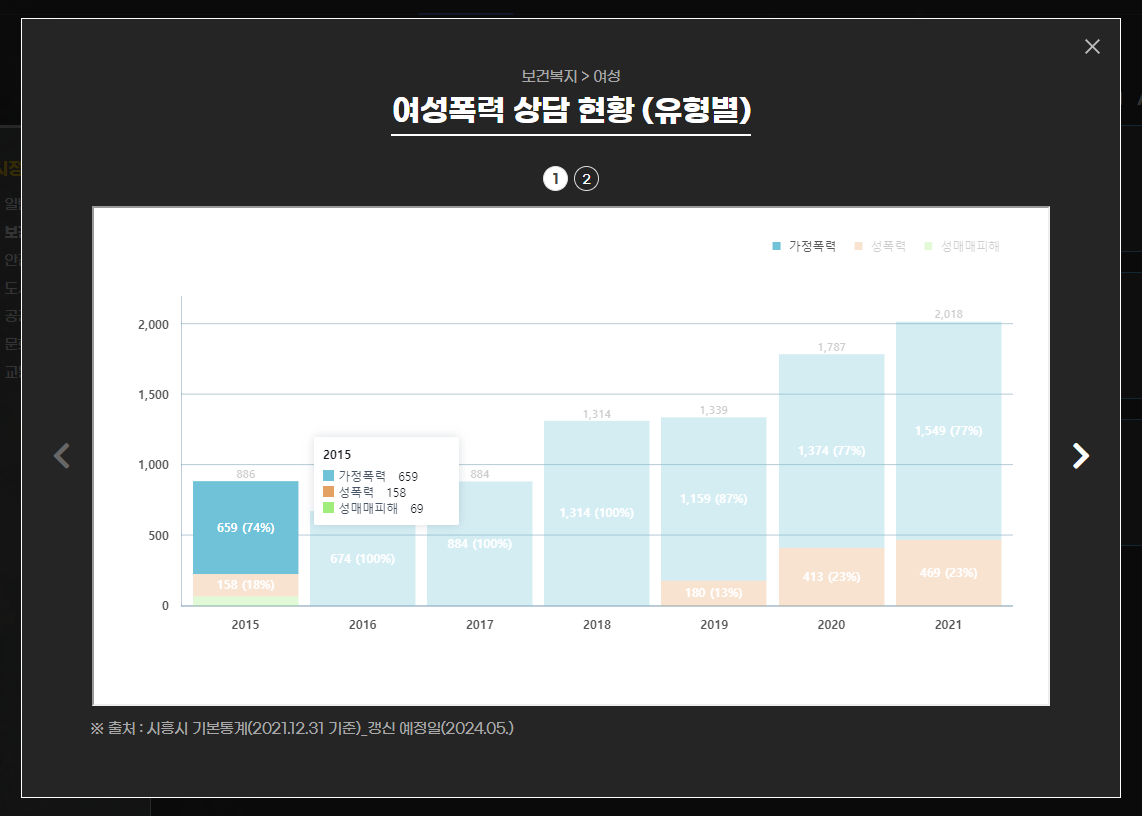Click the chart title 여성폭력 상담 현황
The height and width of the screenshot is (816, 1142).
(571, 110)
